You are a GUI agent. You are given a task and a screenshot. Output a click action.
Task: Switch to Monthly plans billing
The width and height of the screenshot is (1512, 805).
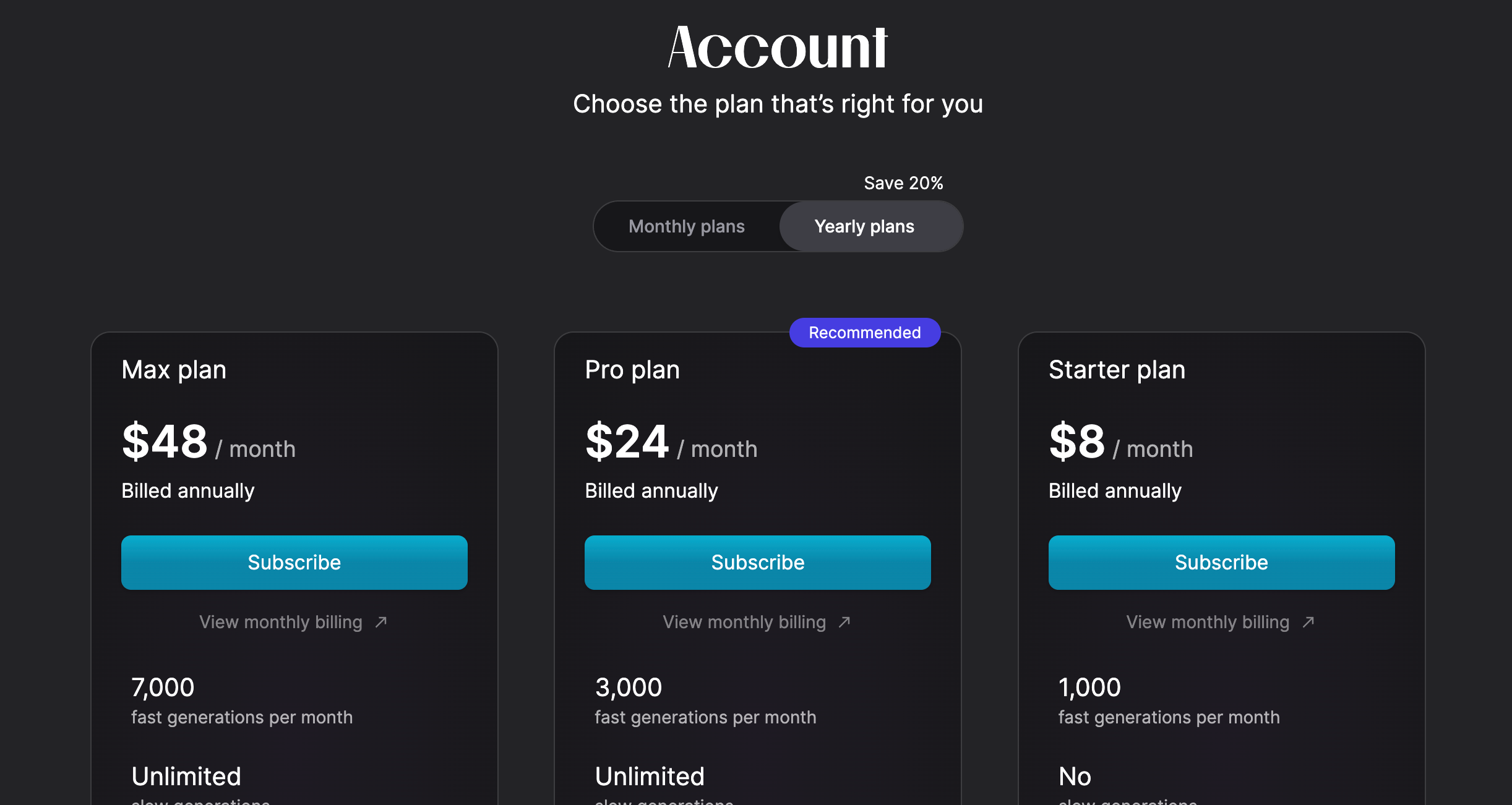687,226
